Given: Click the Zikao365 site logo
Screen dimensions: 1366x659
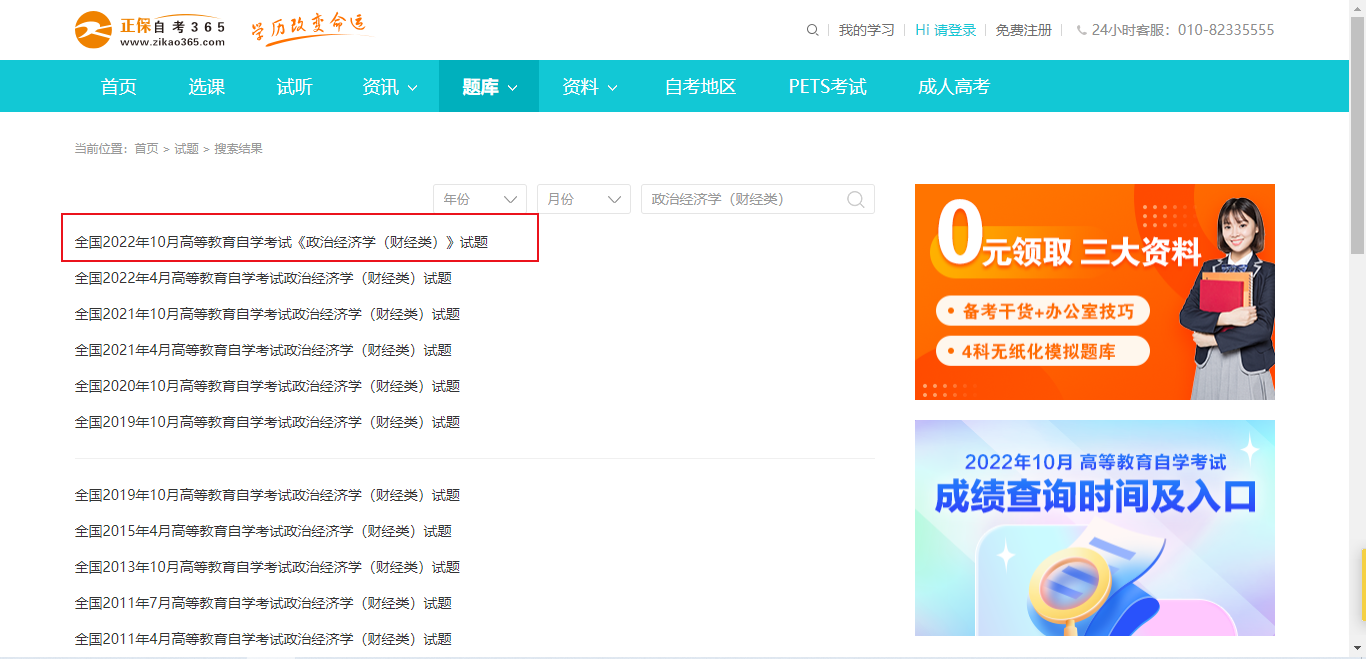Looking at the screenshot, I should coord(150,30).
